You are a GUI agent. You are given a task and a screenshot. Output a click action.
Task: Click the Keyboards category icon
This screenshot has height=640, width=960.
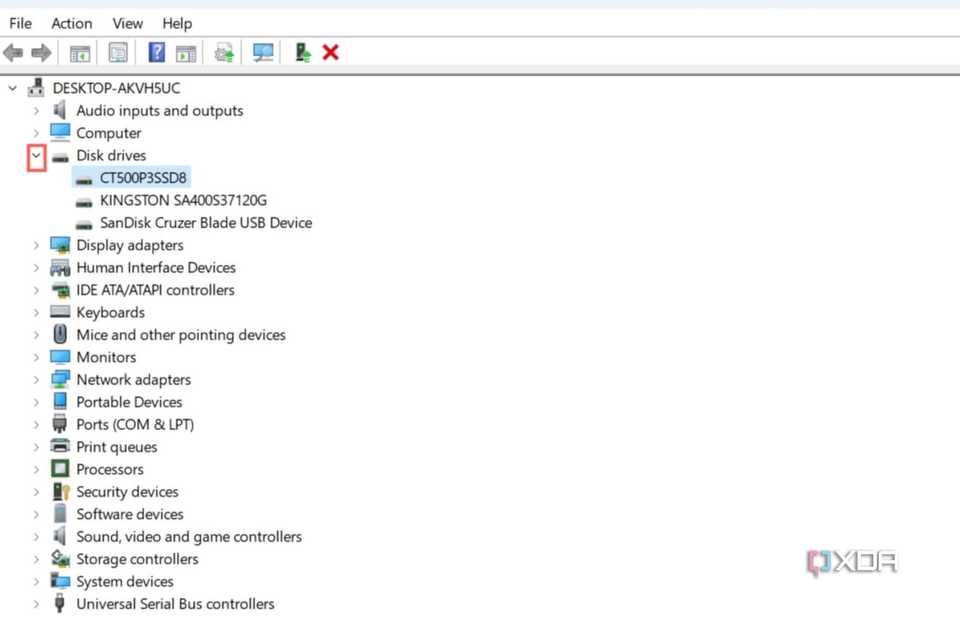(x=60, y=312)
